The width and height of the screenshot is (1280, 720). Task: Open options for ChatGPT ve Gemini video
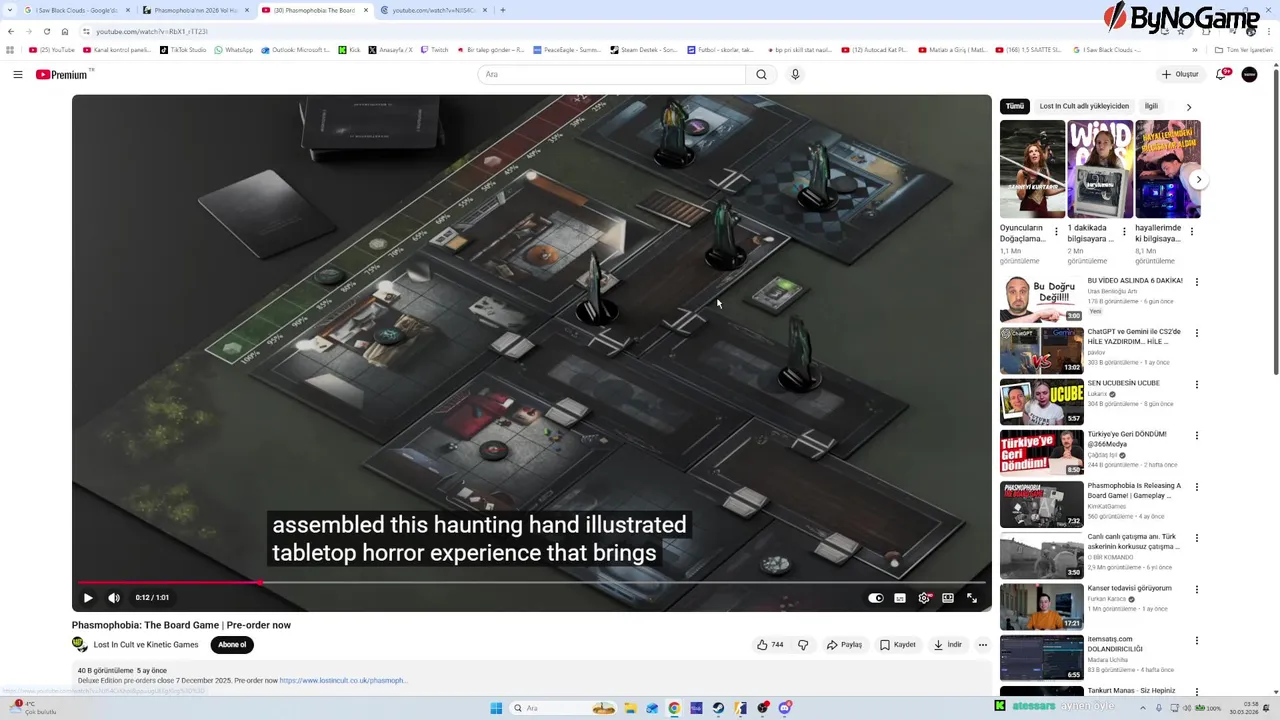(1196, 333)
